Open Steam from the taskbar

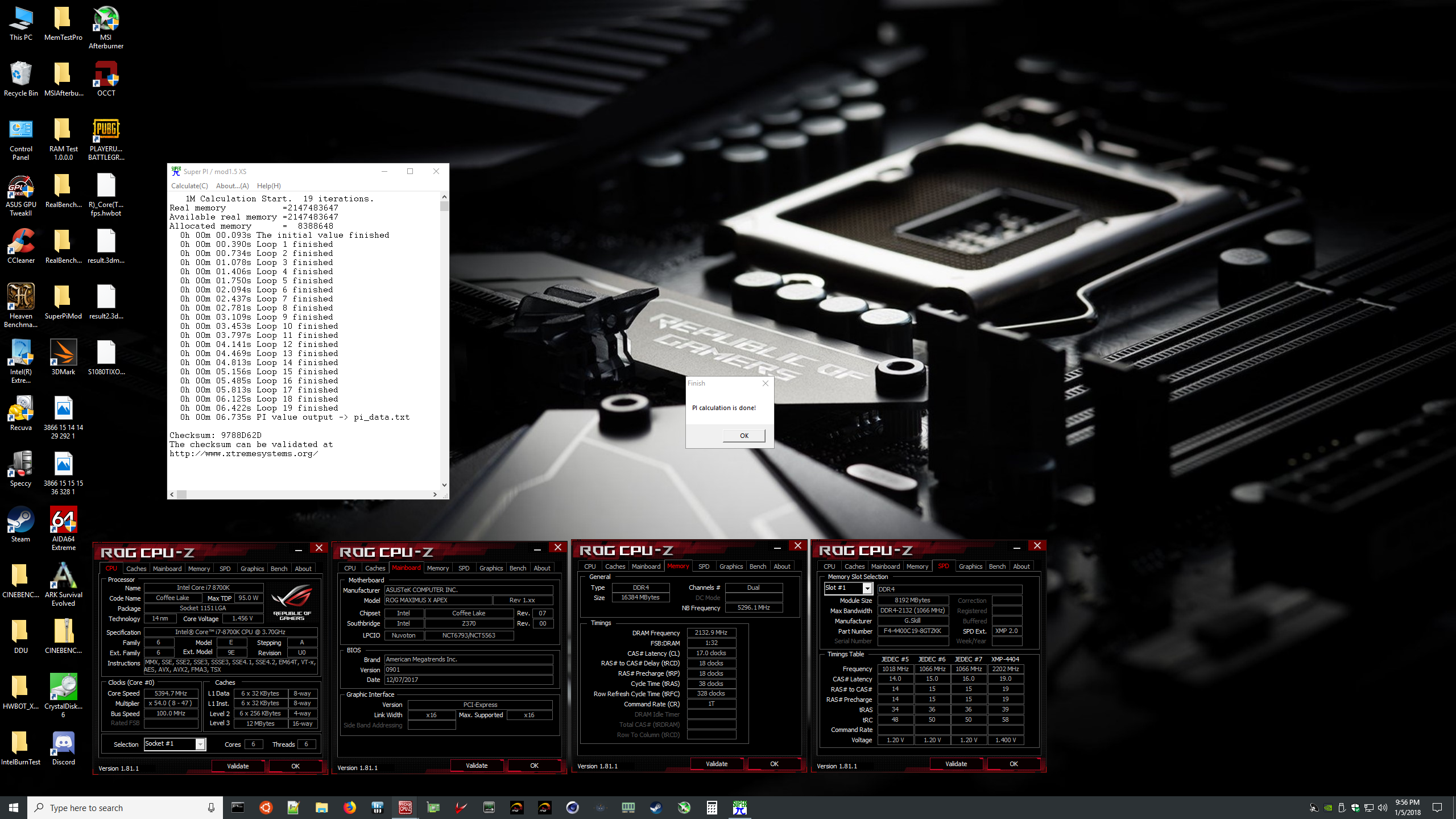[656, 807]
